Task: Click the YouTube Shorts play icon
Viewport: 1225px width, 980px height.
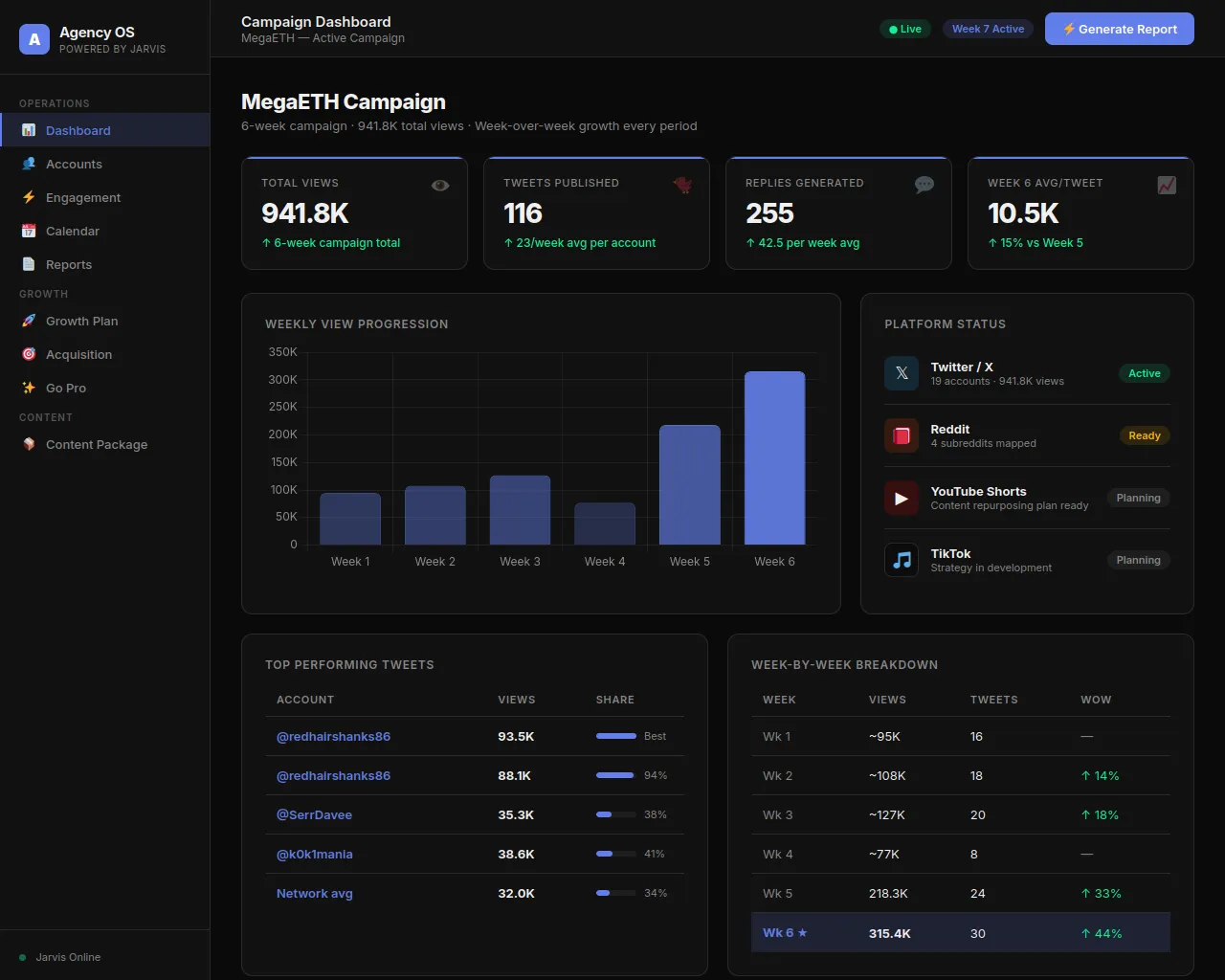Action: 902,498
